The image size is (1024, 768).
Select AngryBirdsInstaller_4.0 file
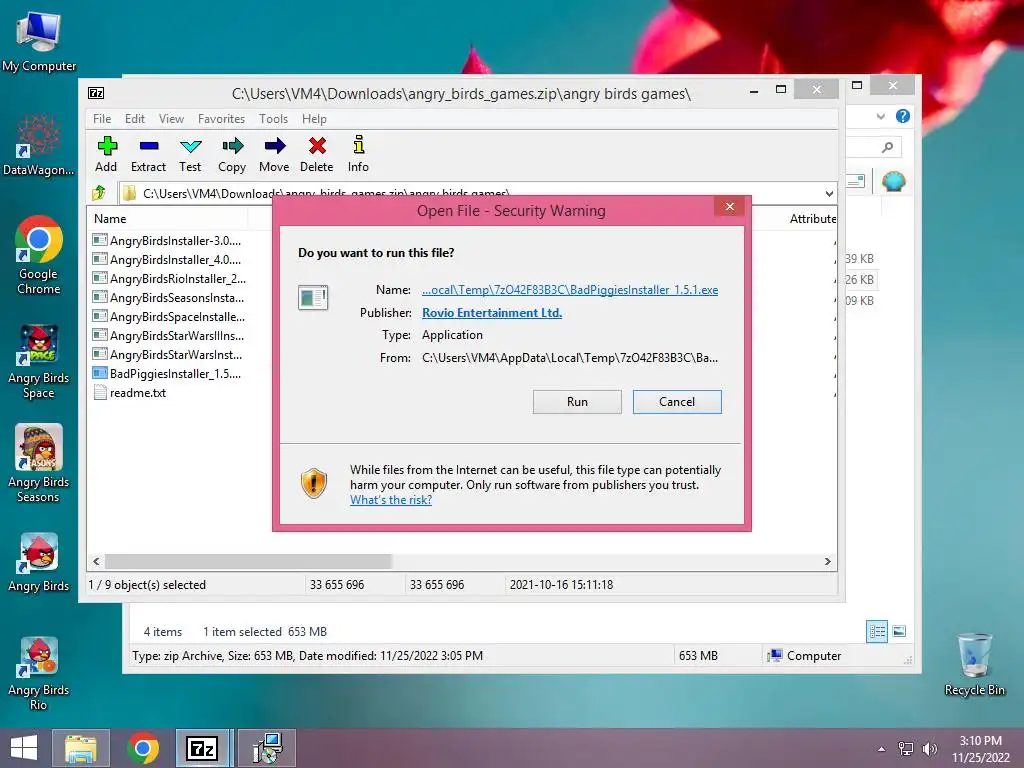167,259
